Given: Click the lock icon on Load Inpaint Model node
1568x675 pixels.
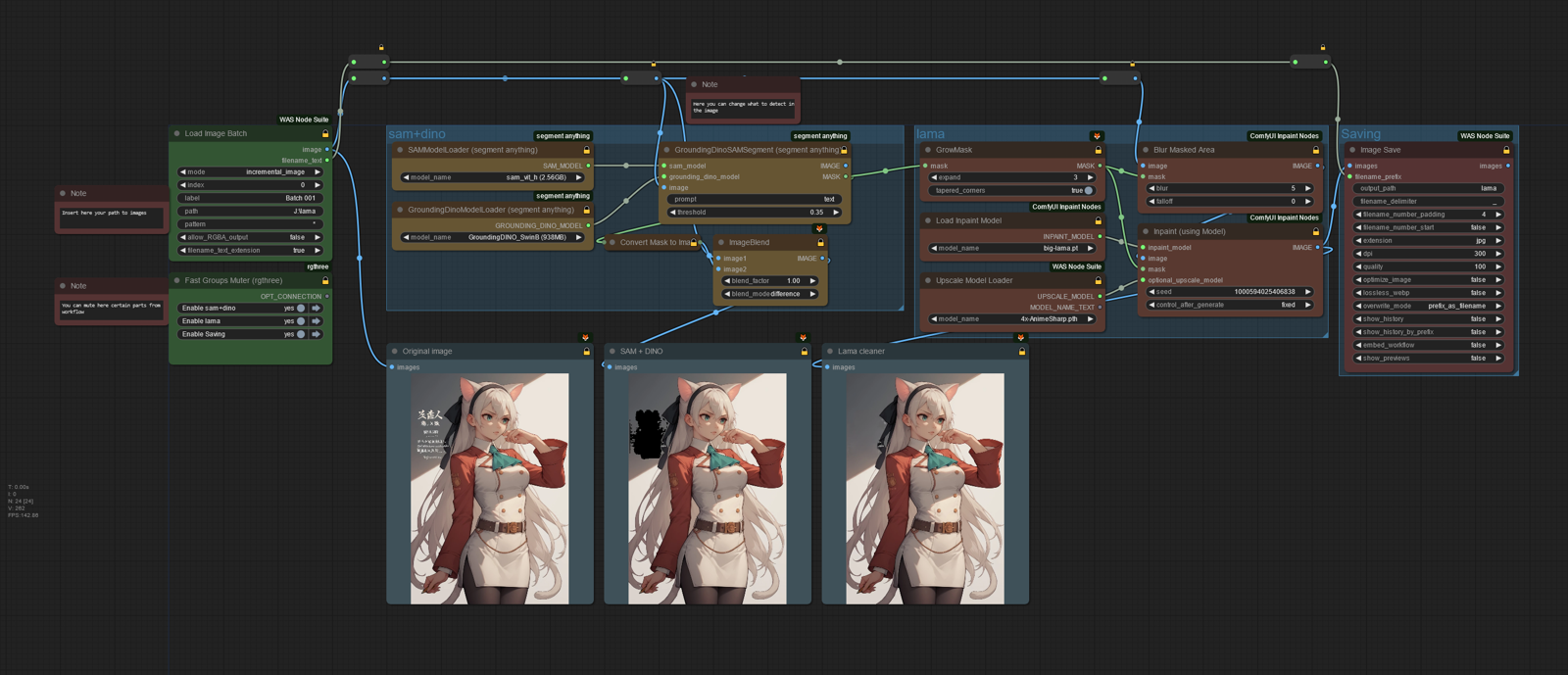Looking at the screenshot, I should click(1098, 221).
